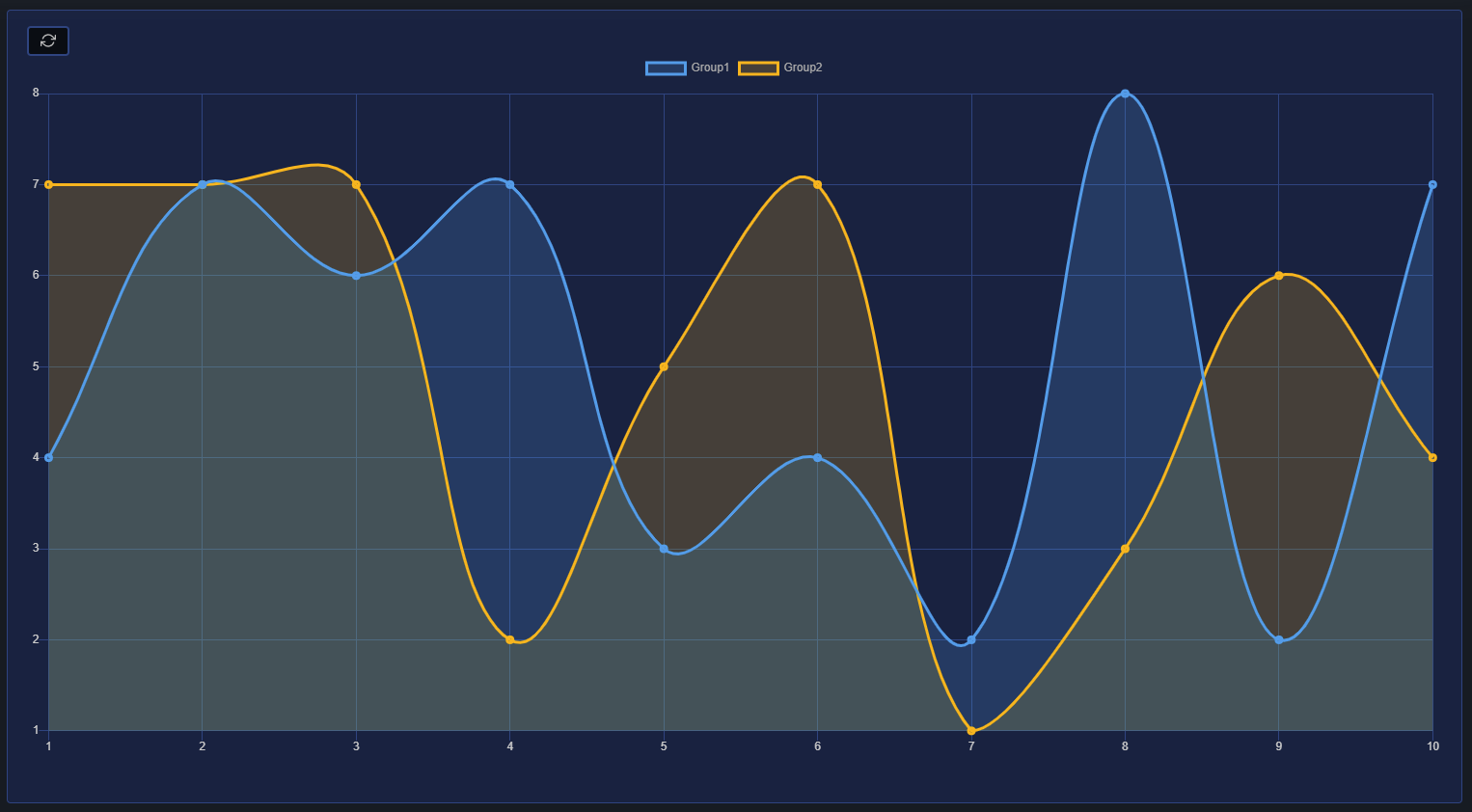
Task: Click the Group2 legend label
Action: click(x=803, y=68)
